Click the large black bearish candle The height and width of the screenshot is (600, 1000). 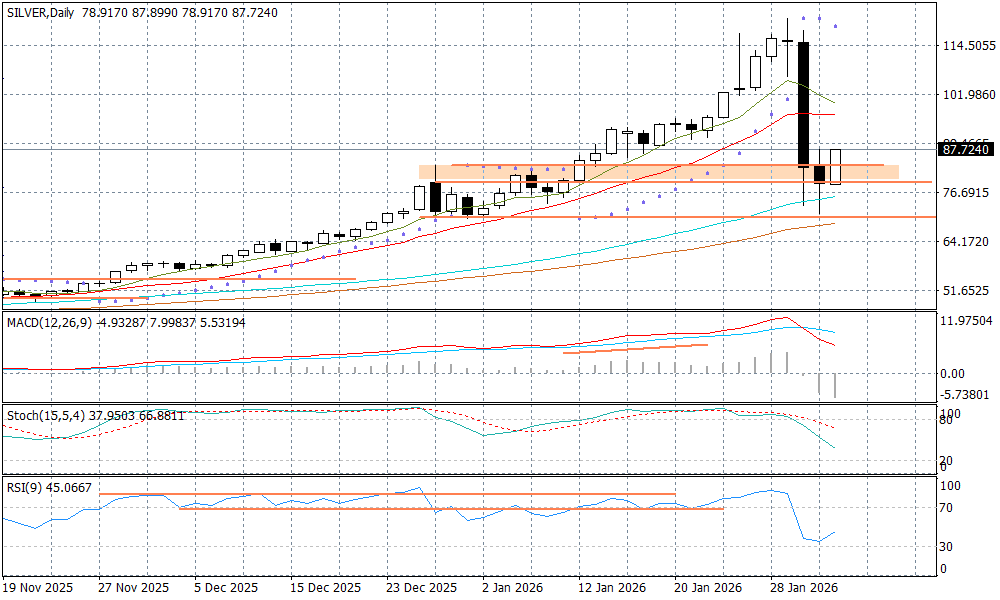coord(803,104)
